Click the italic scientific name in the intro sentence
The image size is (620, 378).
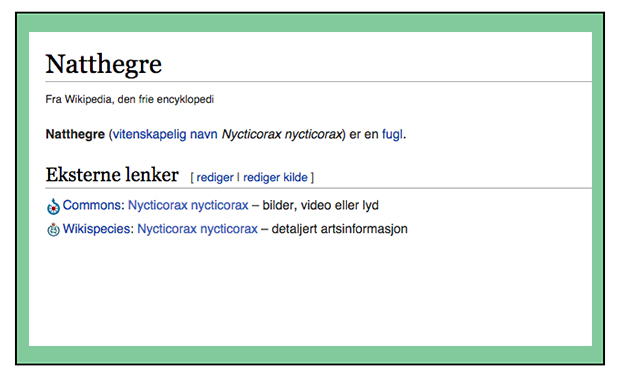click(x=282, y=134)
